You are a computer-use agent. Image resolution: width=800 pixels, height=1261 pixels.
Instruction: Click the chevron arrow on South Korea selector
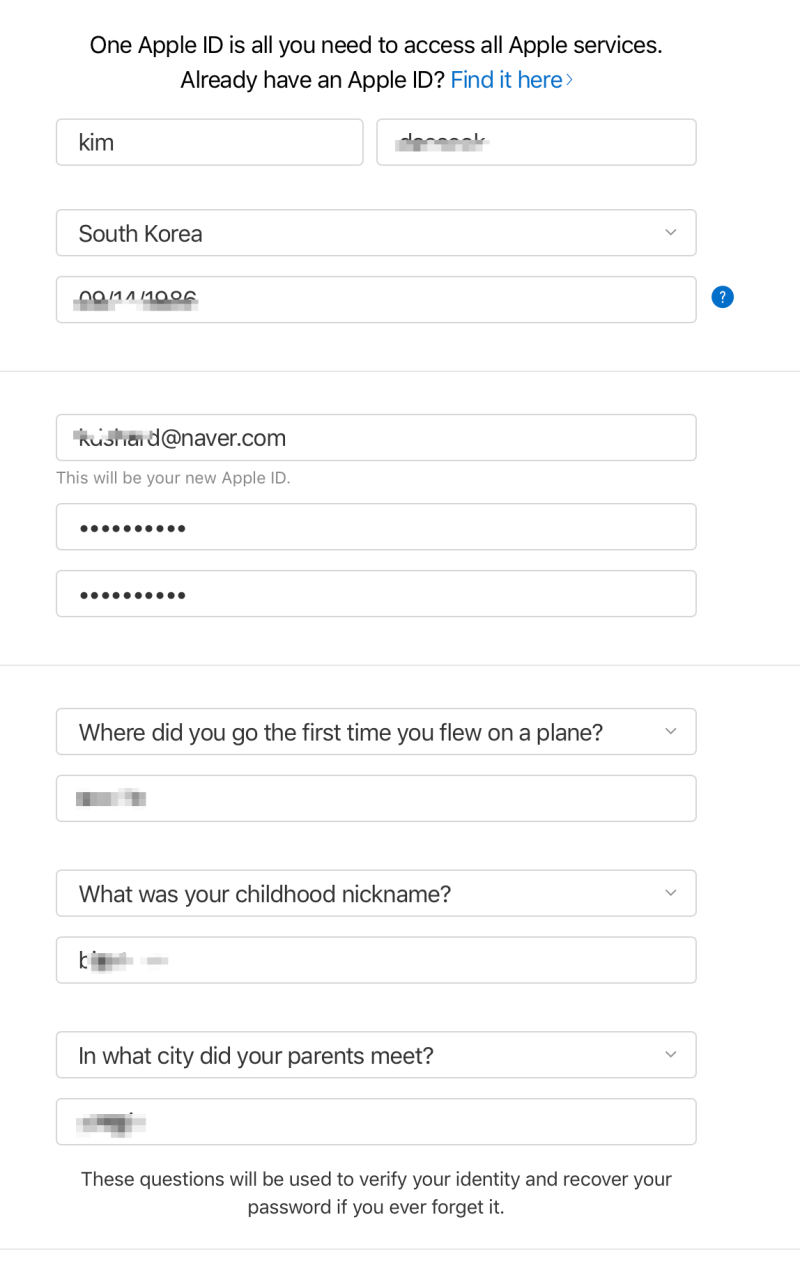click(670, 233)
